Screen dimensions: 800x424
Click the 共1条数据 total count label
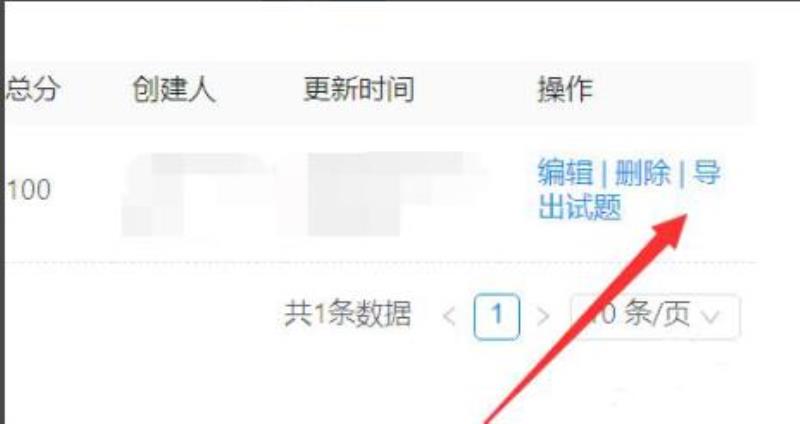347,313
